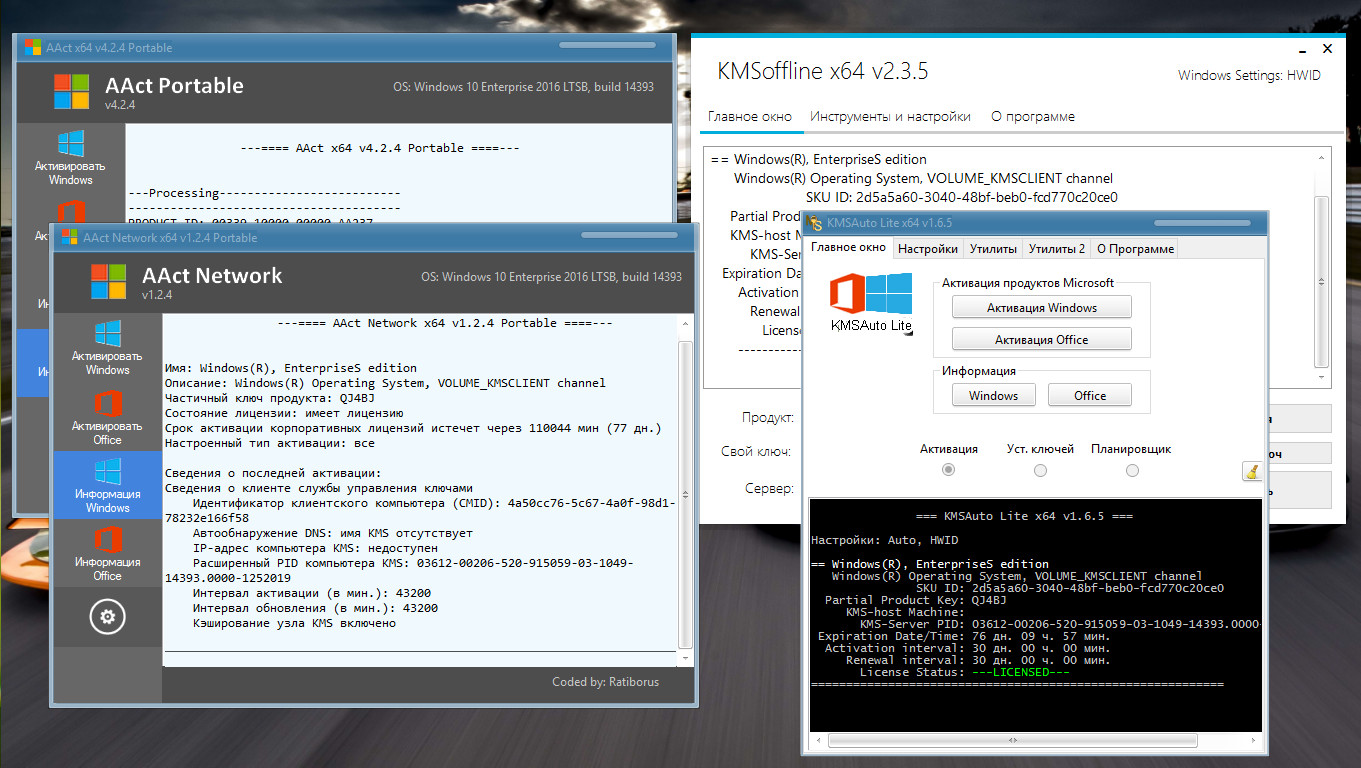Open О Программе tab in KMSAuto Lite
Screen dimensions: 1361x768
[1135, 248]
